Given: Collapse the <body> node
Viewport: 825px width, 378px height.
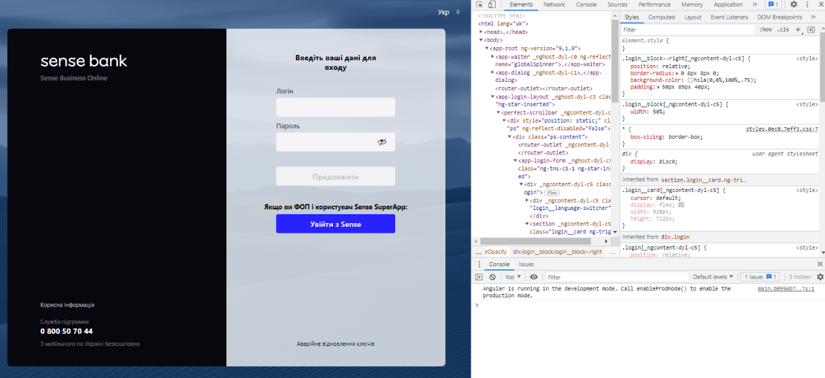Looking at the screenshot, I should click(x=481, y=40).
